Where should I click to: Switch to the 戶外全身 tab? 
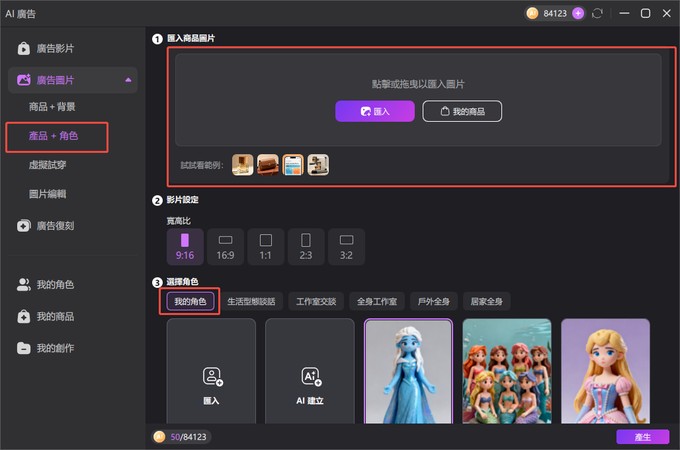click(x=434, y=301)
